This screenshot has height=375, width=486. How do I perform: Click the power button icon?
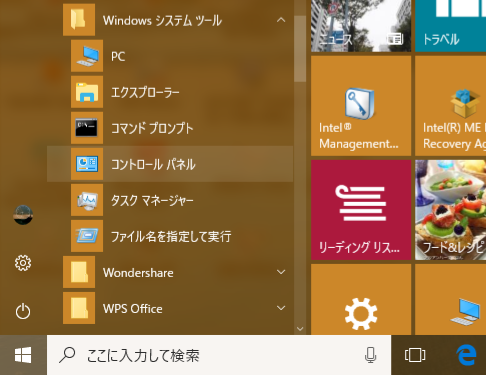(x=23, y=311)
